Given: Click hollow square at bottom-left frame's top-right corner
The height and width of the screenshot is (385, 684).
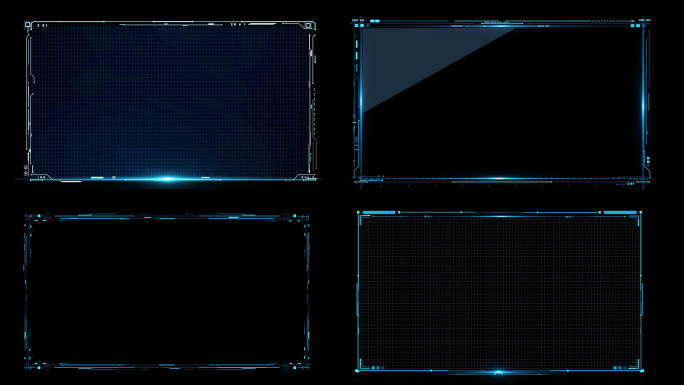Looking at the screenshot, I should pyautogui.click(x=286, y=215).
